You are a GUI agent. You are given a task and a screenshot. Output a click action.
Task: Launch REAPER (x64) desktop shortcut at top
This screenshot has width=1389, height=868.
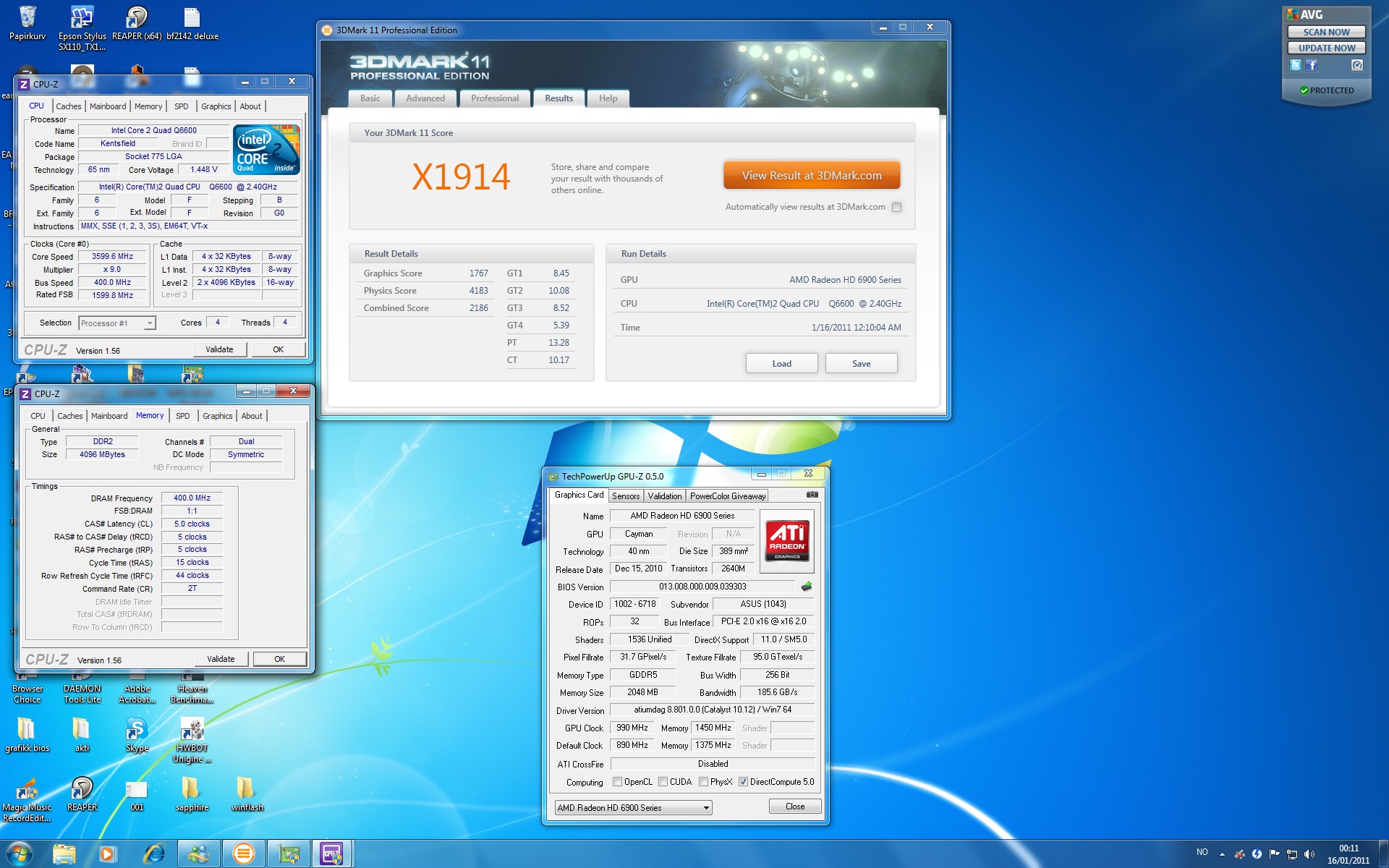[137, 23]
